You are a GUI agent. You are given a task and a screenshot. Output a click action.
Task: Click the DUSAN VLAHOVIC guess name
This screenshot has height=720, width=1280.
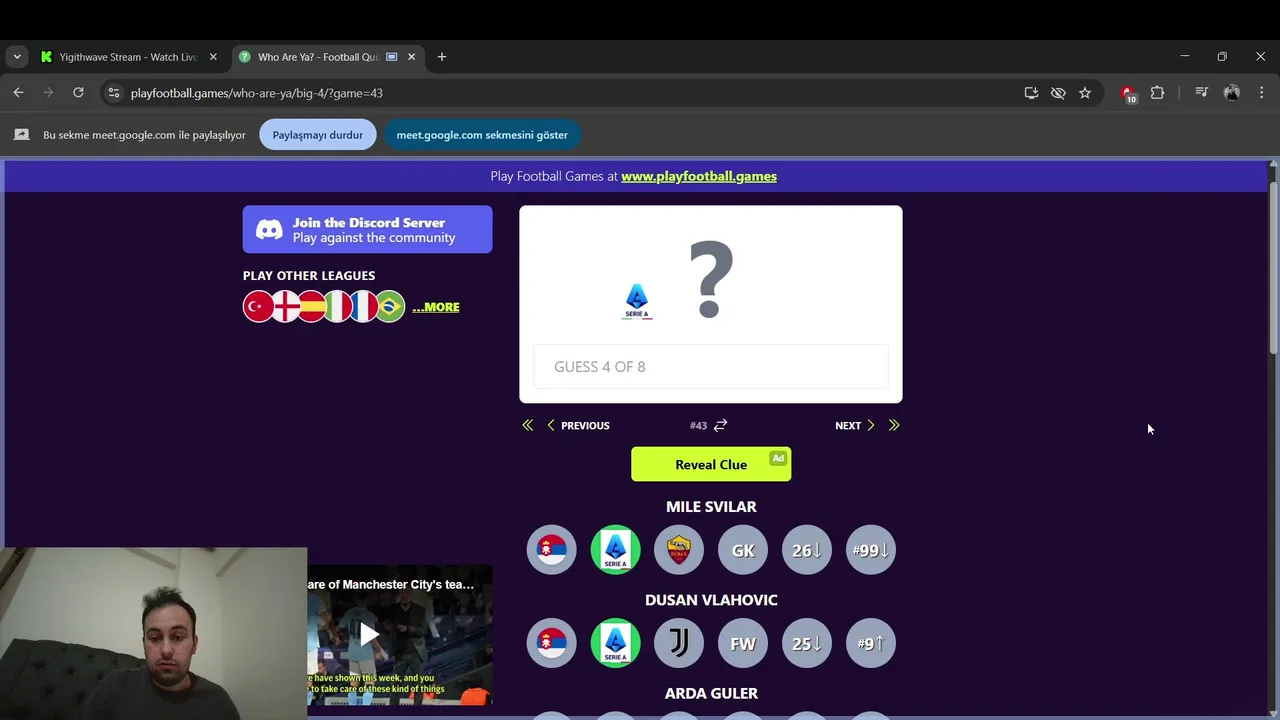point(711,600)
